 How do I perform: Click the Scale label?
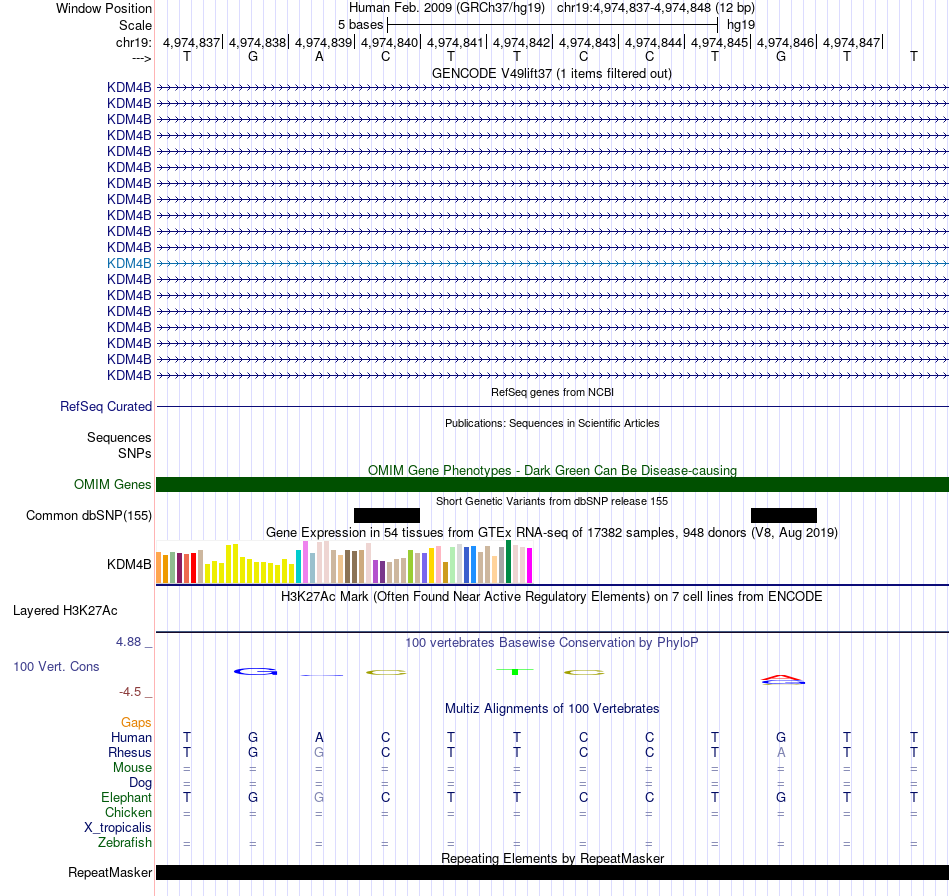point(135,25)
